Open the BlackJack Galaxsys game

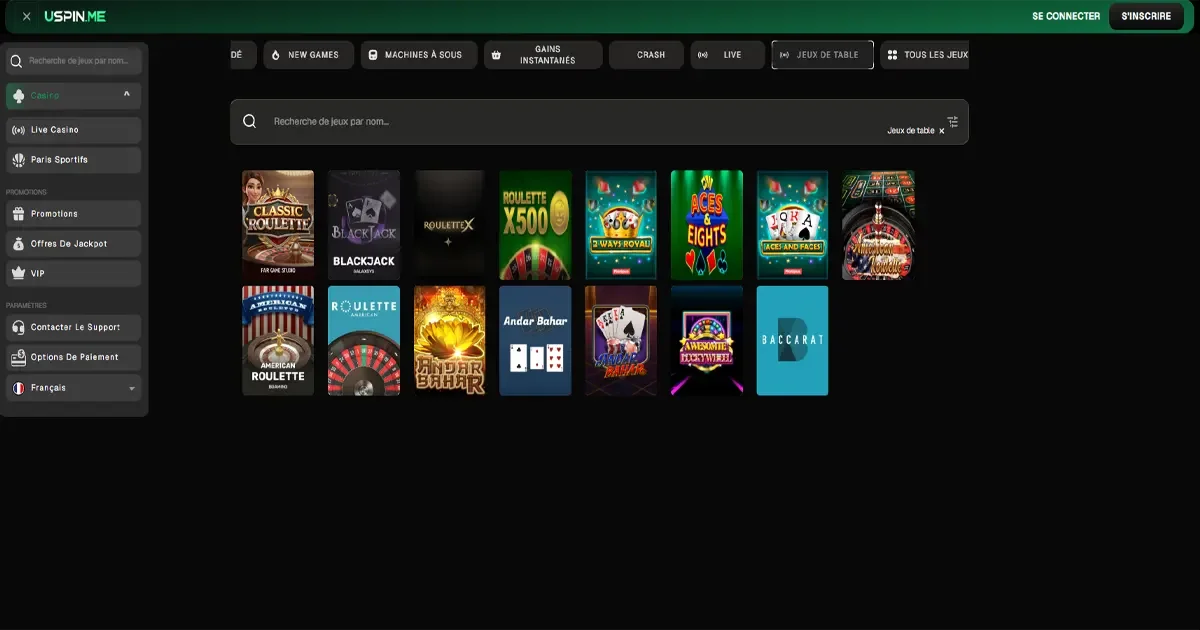364,225
